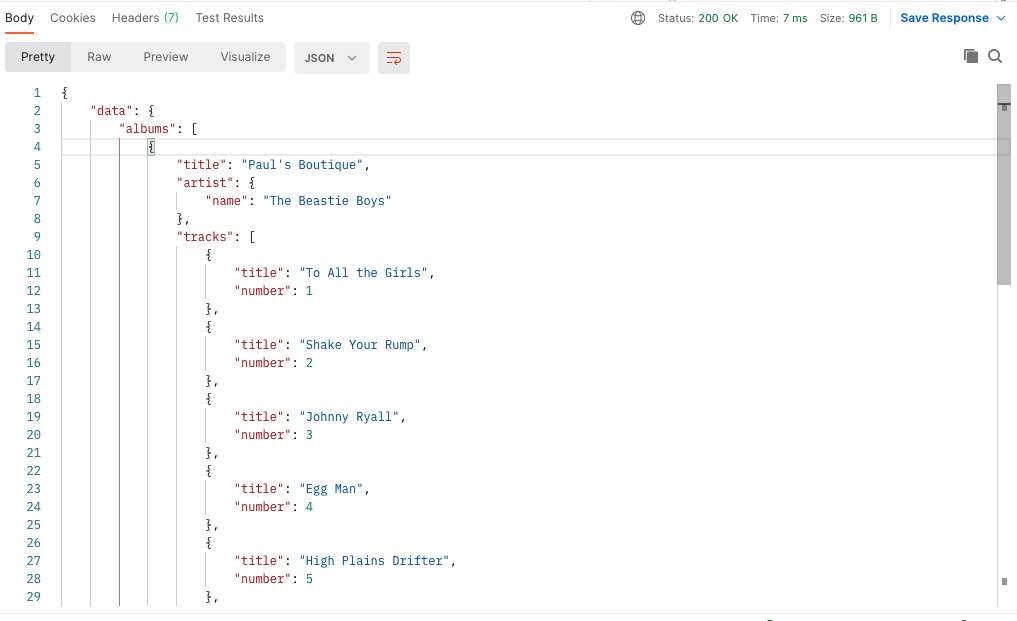Select the Raw view mode
Screen dimensions: 1017x621
pyautogui.click(x=99, y=57)
